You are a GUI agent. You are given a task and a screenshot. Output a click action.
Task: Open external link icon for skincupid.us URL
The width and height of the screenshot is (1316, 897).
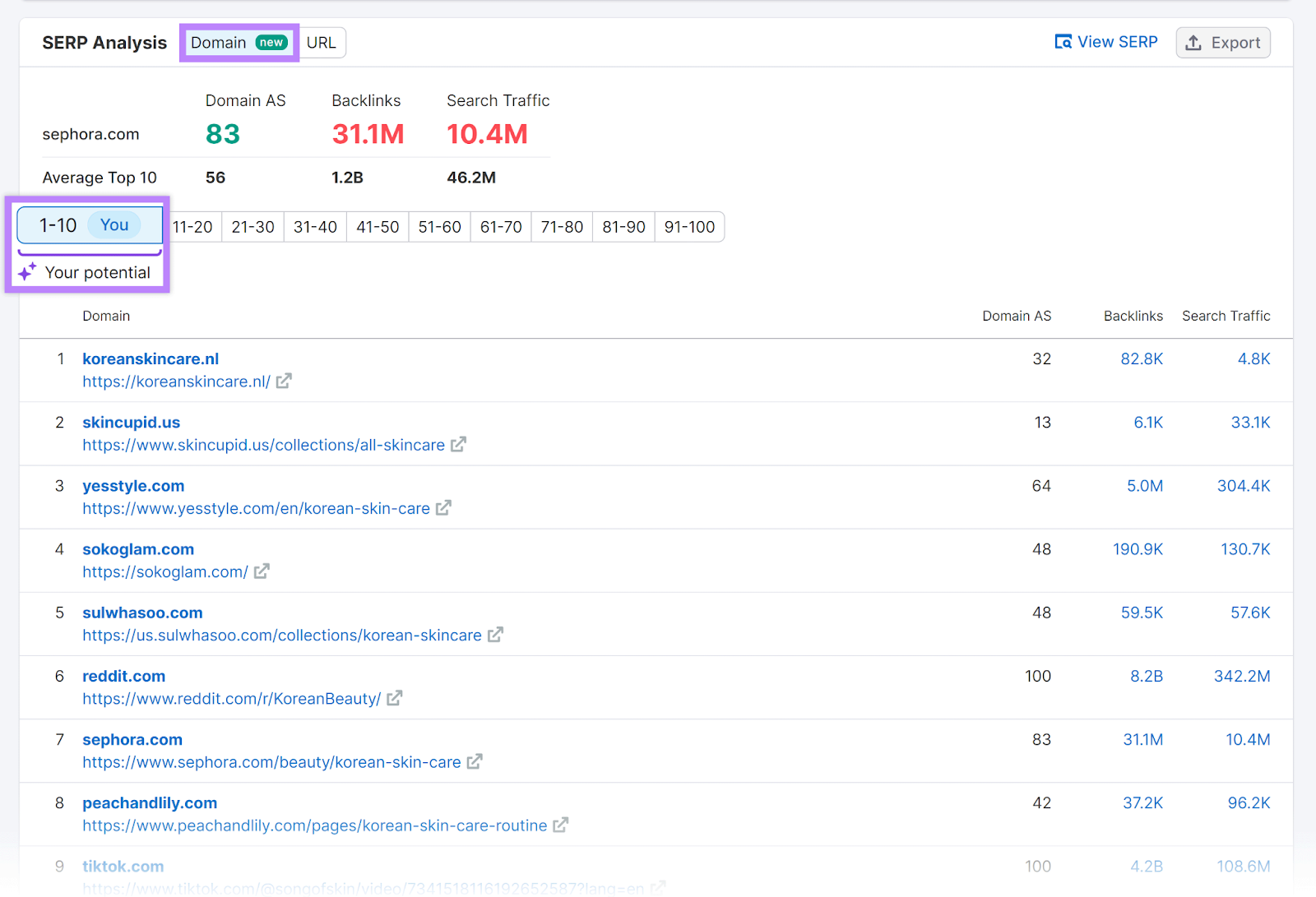pyautogui.click(x=458, y=445)
